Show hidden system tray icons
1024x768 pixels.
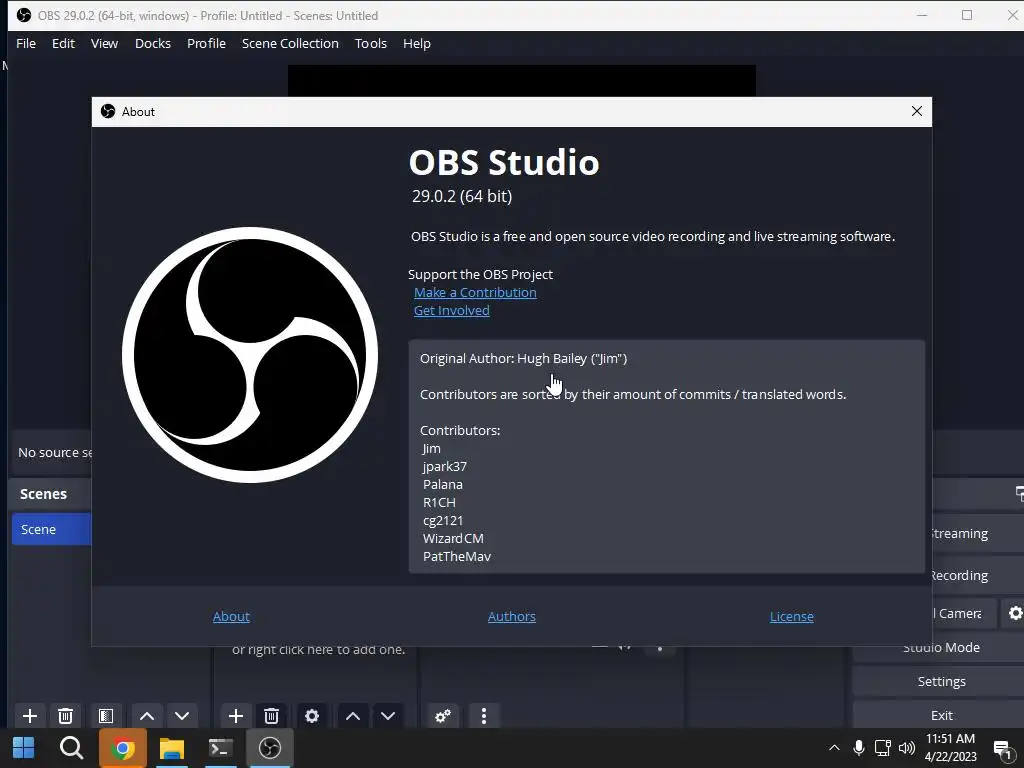834,748
